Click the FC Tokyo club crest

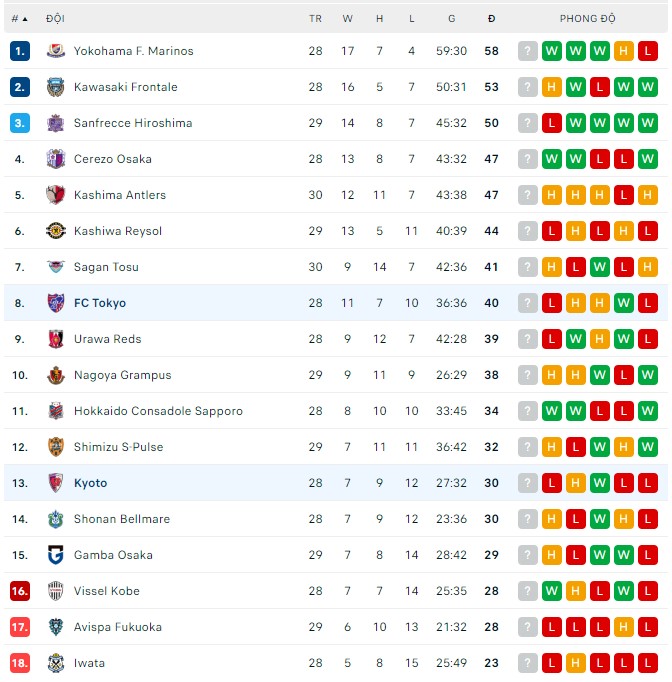(56, 303)
